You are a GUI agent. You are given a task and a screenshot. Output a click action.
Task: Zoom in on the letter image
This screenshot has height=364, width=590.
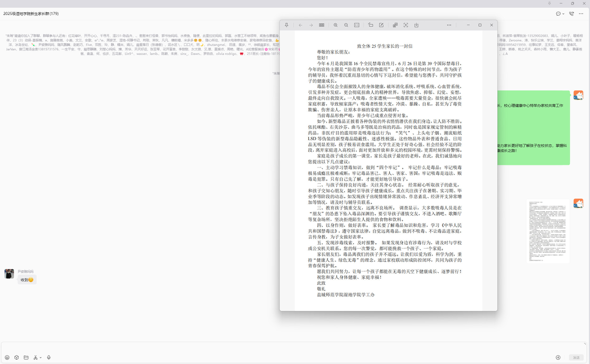coord(335,25)
